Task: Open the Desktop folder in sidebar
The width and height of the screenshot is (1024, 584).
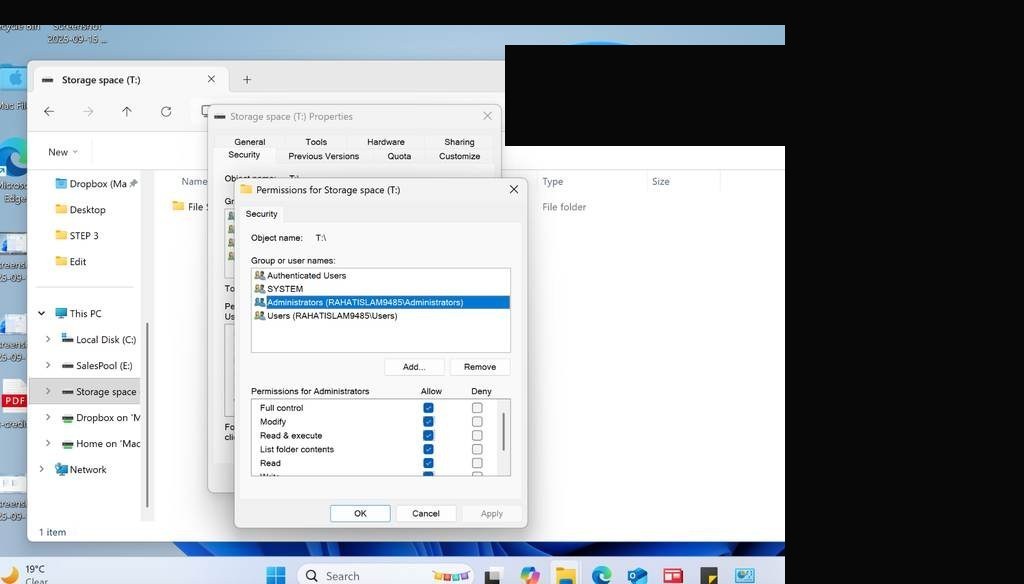Action: [81, 210]
